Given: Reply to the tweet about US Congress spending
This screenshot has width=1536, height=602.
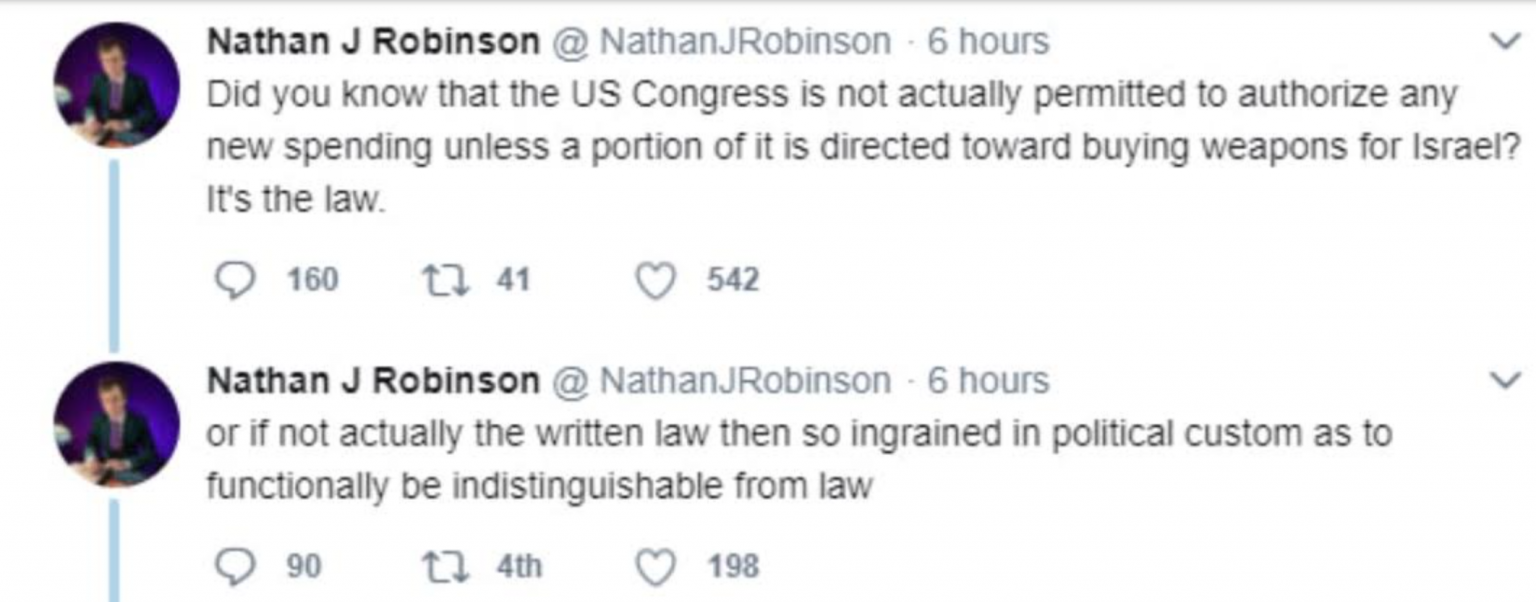Looking at the screenshot, I should [x=235, y=280].
